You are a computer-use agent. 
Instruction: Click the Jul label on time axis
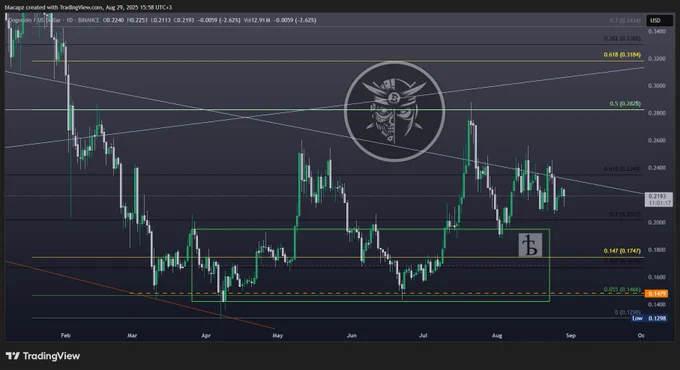coord(423,335)
